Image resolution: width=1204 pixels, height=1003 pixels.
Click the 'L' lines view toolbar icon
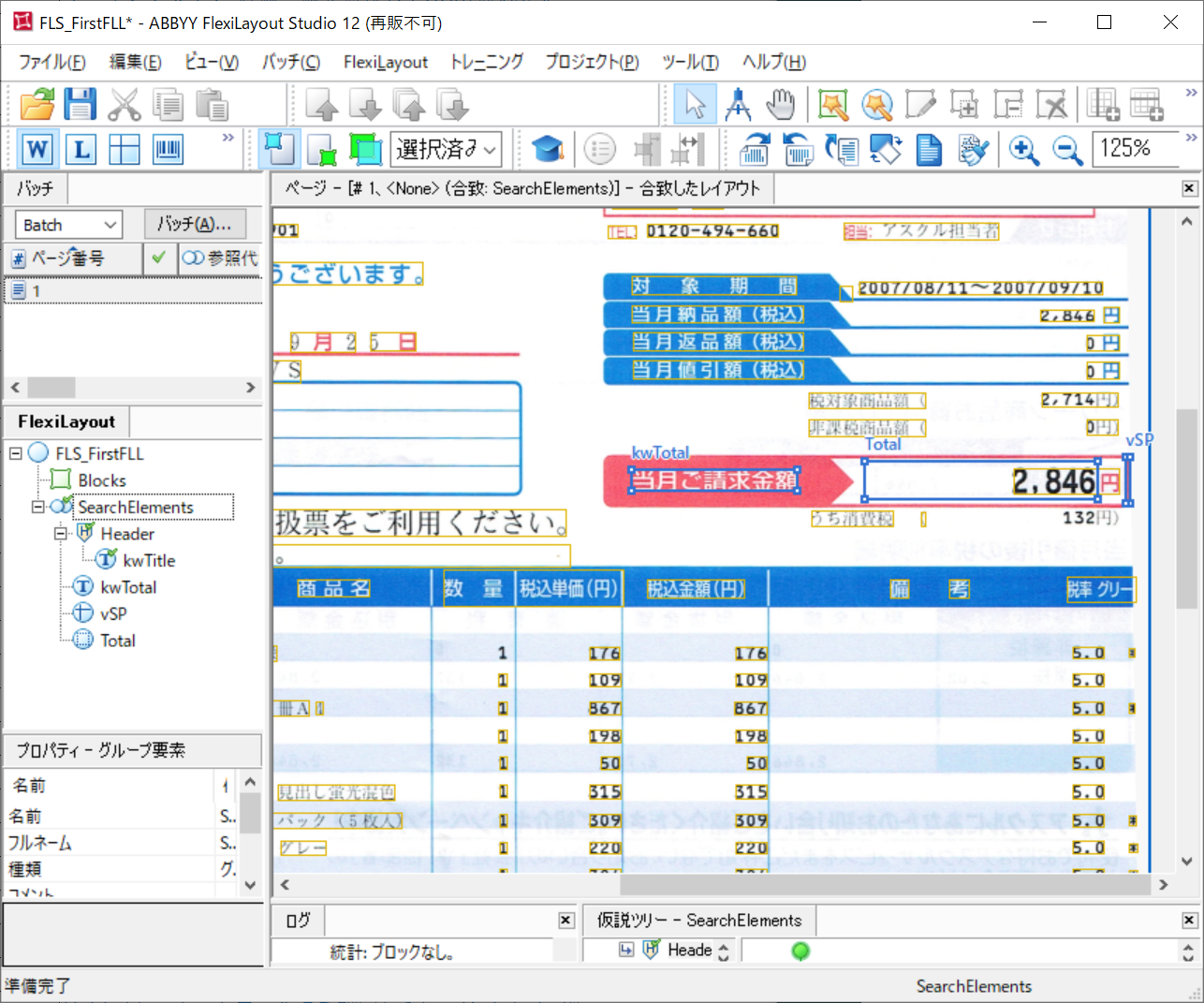point(81,149)
